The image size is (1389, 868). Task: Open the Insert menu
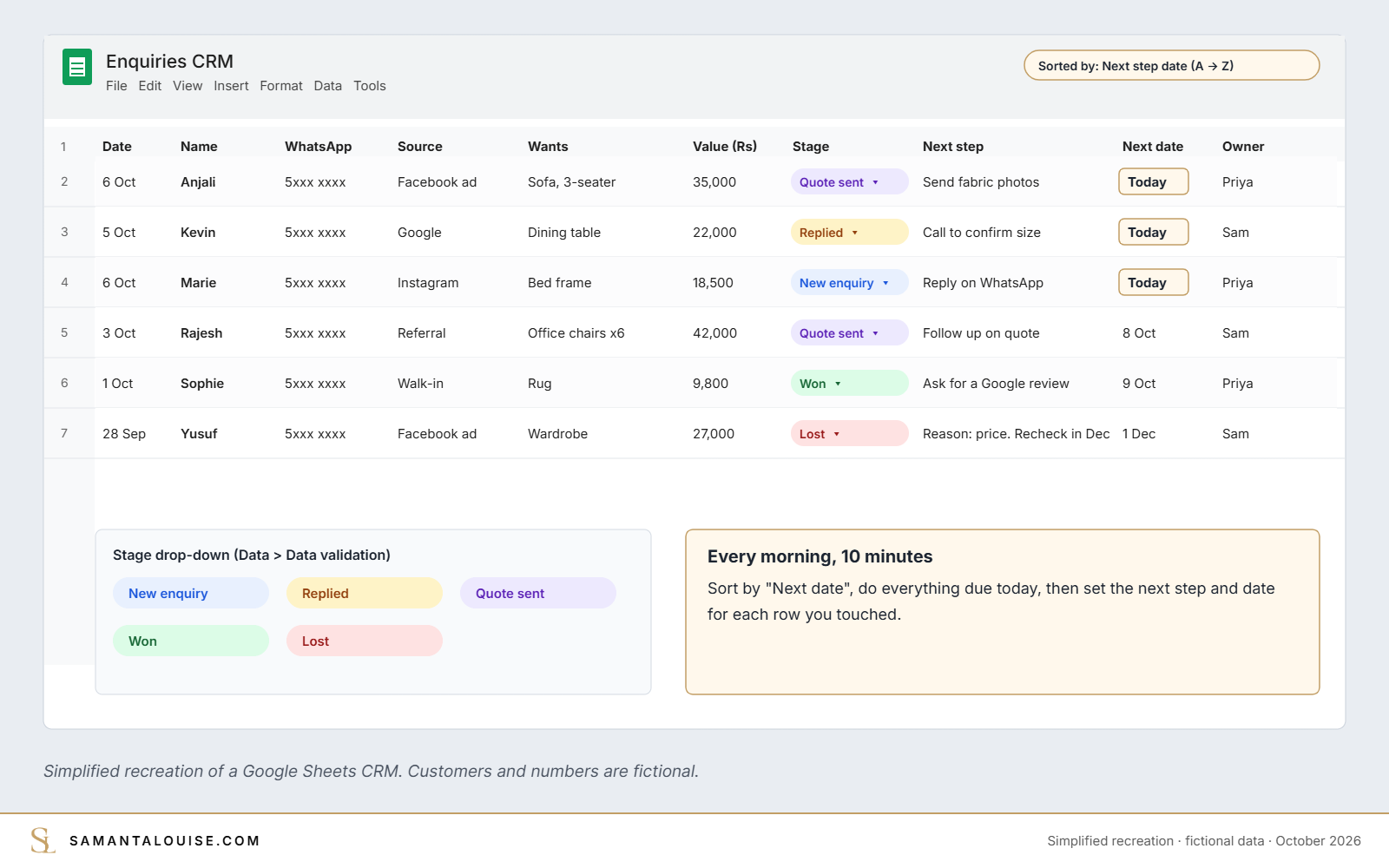click(x=231, y=86)
